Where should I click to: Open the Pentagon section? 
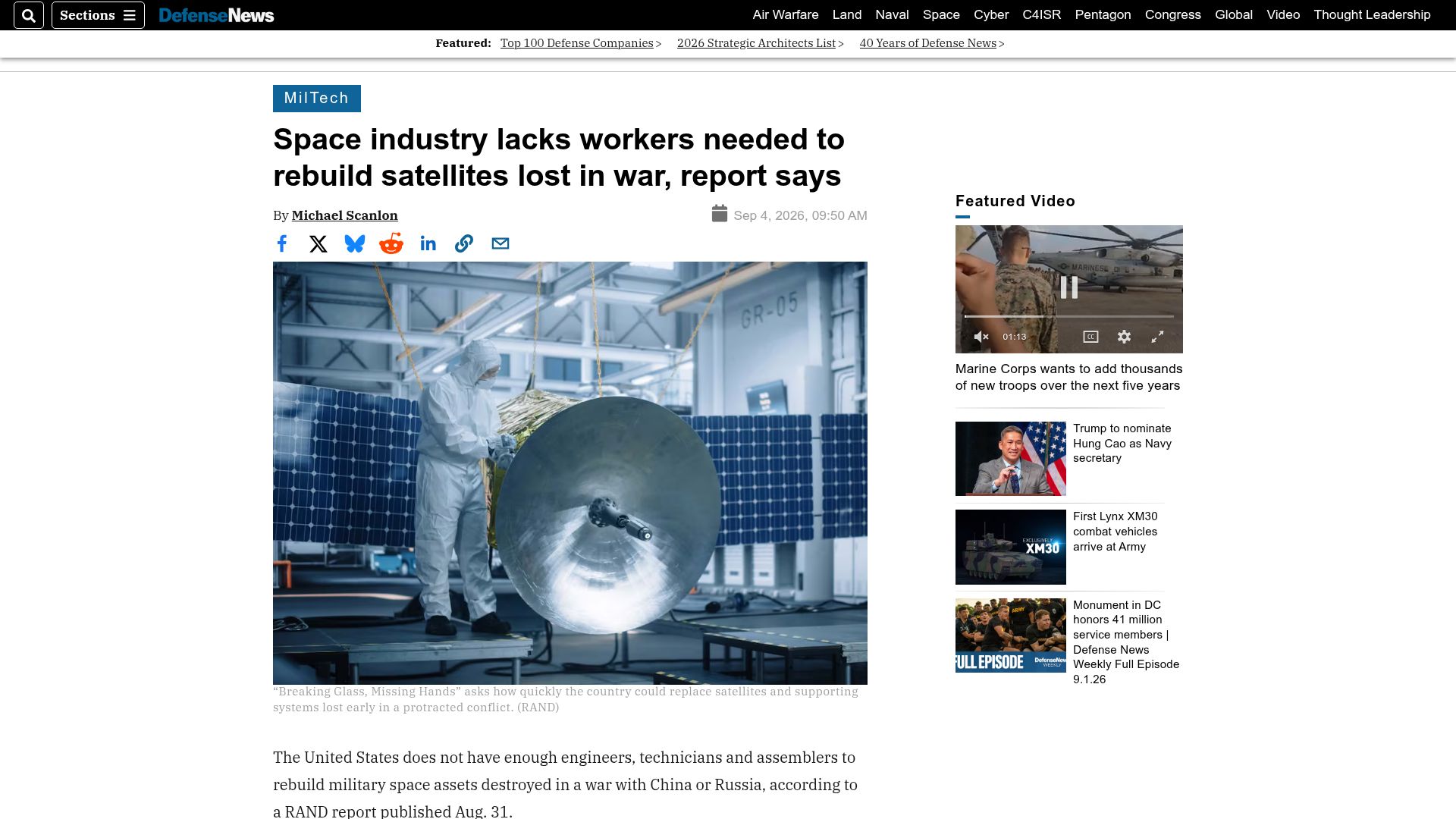[x=1103, y=14]
